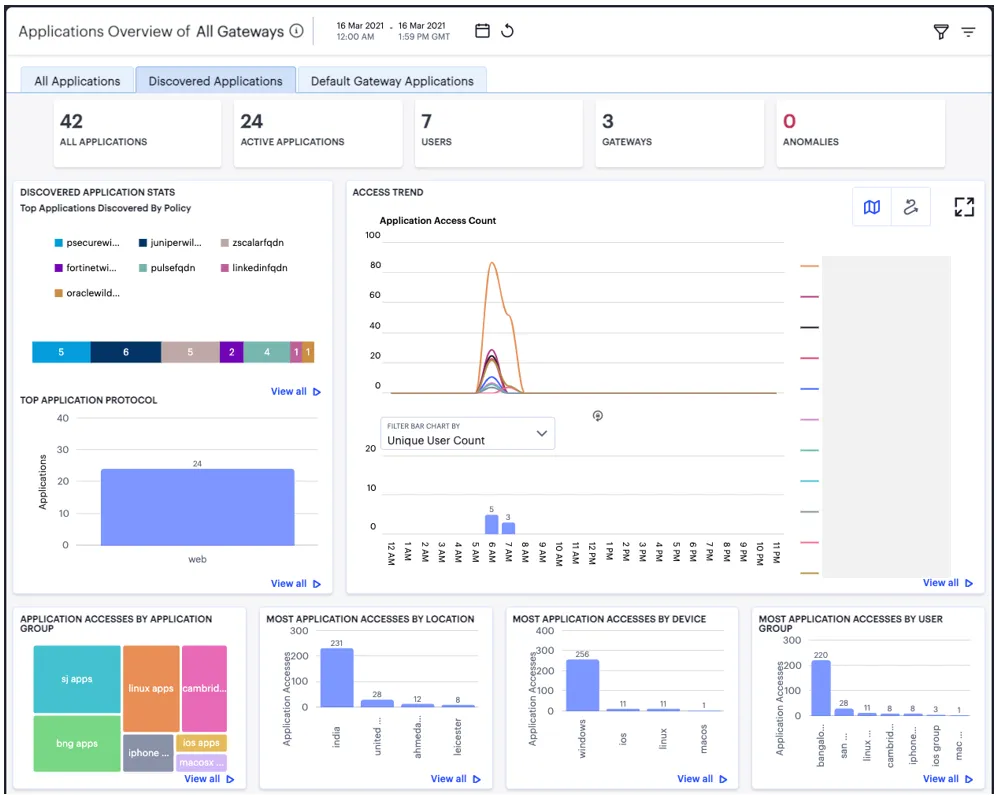
Task: Click the windows bar in device chart
Action: (x=582, y=685)
